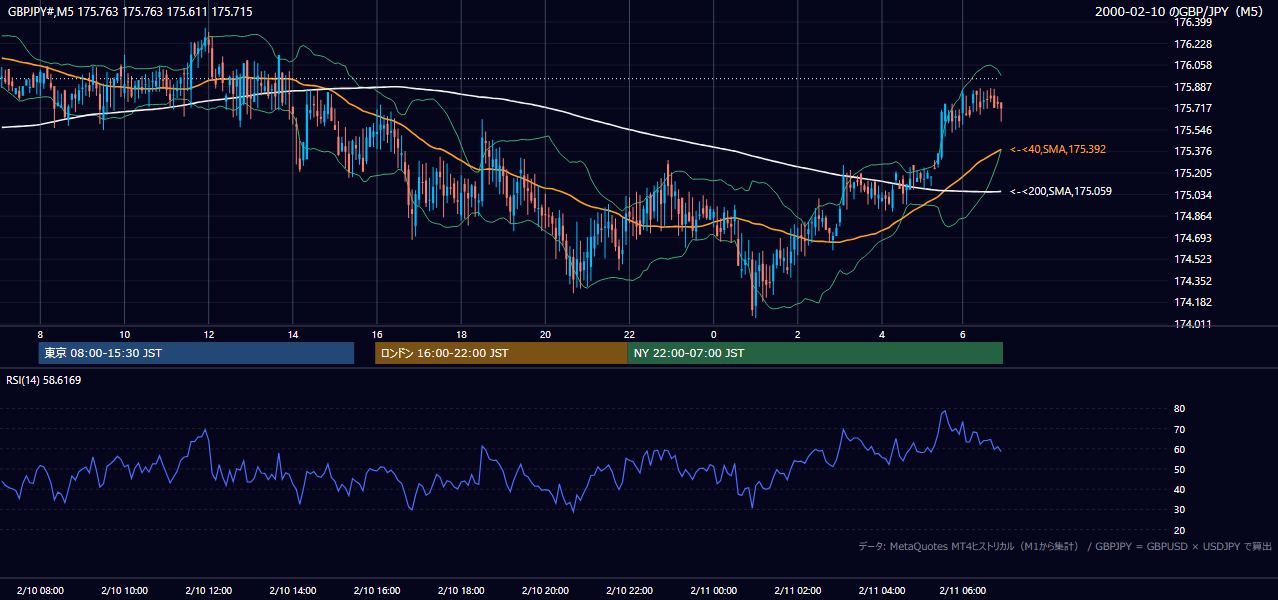The width and height of the screenshot is (1278, 600).
Task: Click the 176.228 price axis value
Action: (x=1193, y=44)
